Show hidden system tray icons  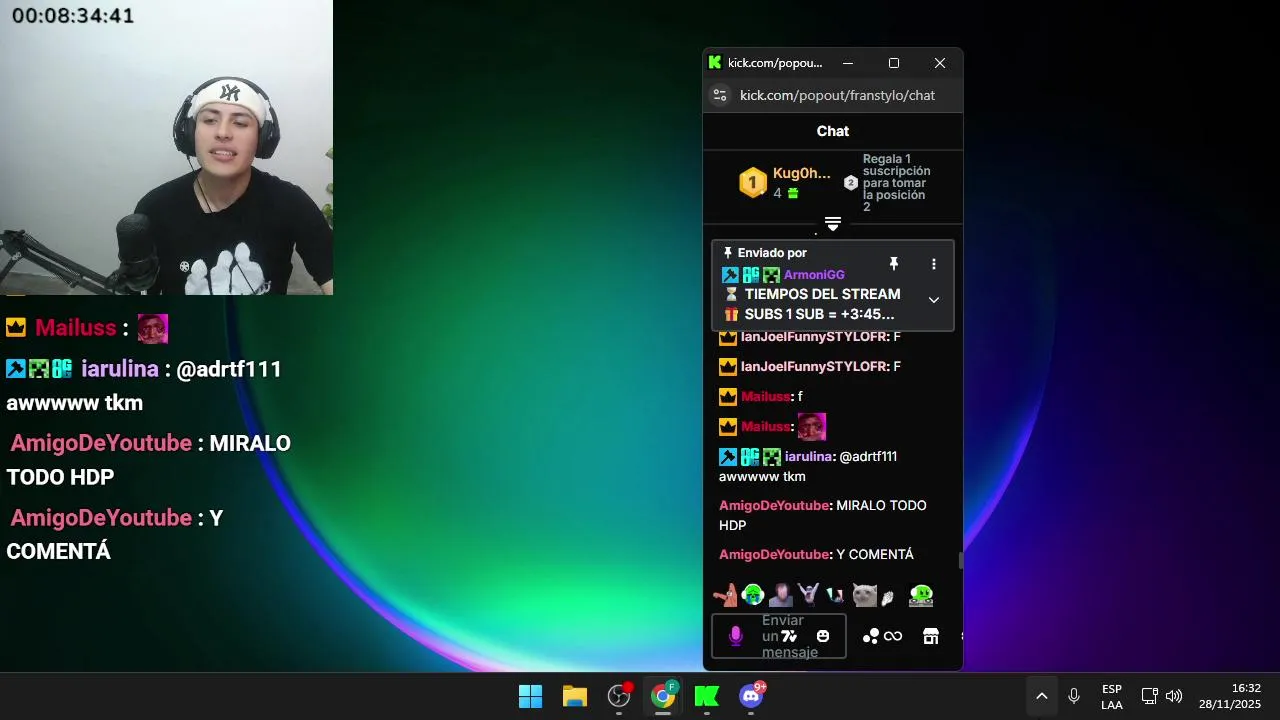click(x=1041, y=696)
